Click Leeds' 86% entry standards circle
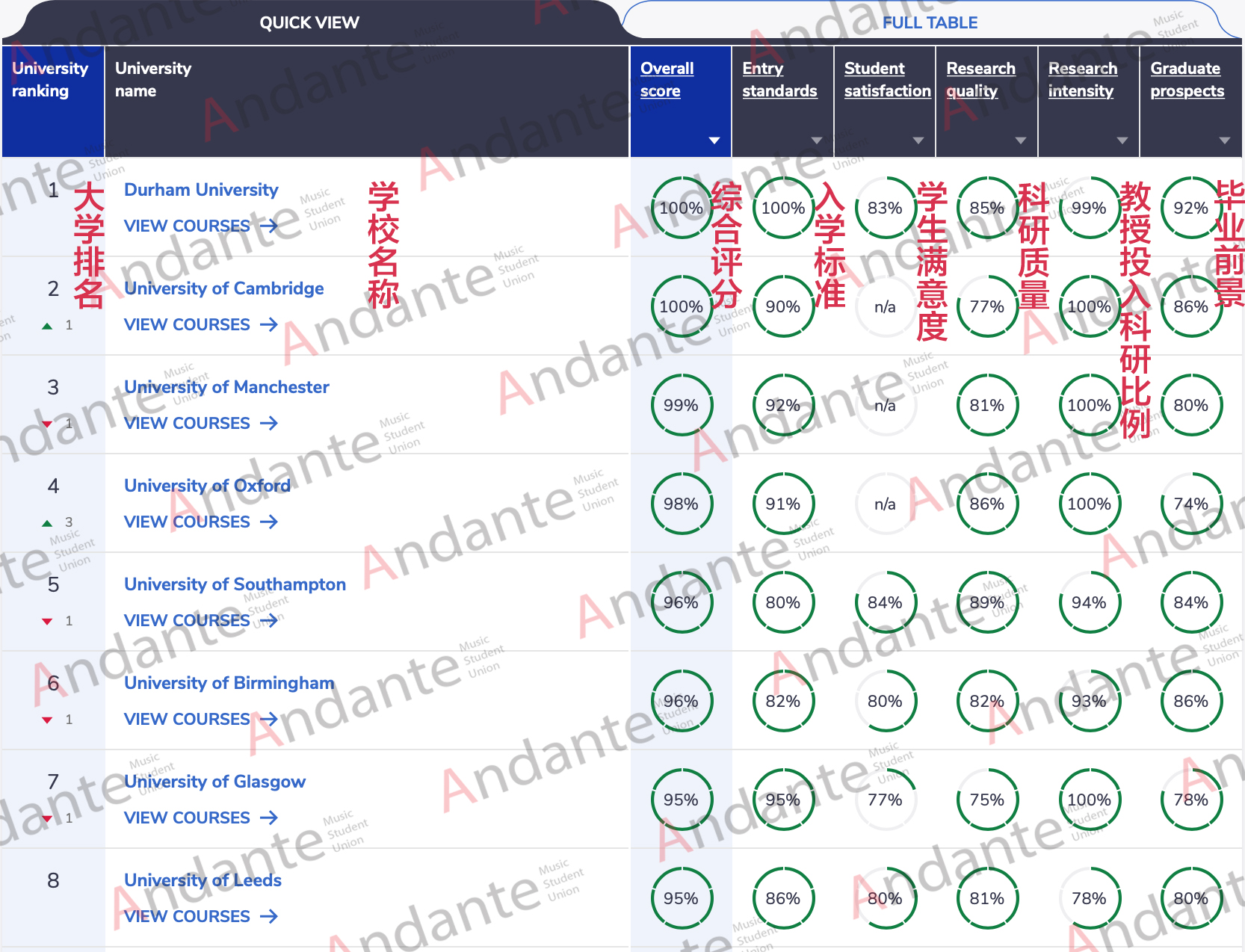The height and width of the screenshot is (952, 1245). 782,898
